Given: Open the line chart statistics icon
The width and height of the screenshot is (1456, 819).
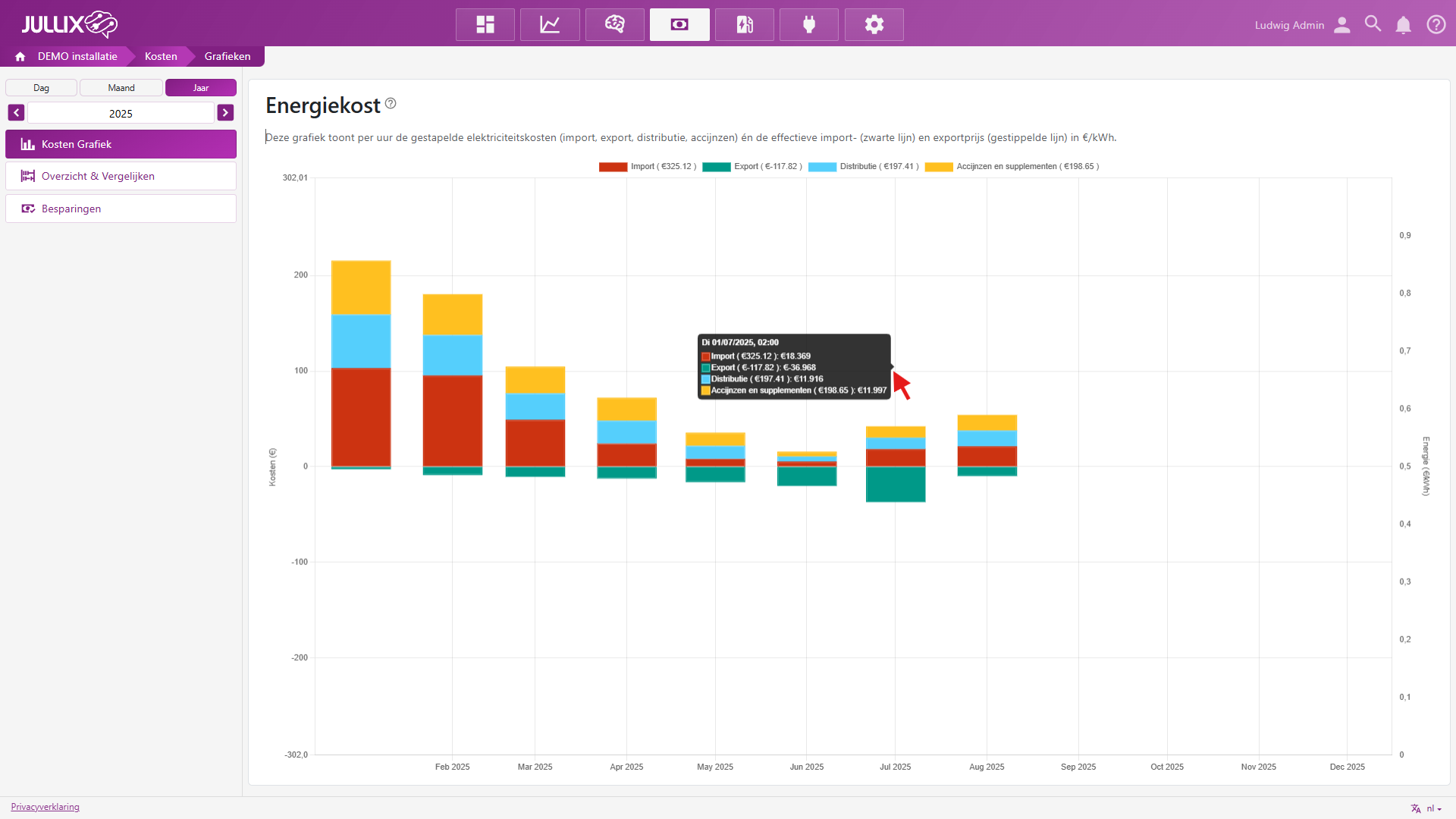Looking at the screenshot, I should click(x=550, y=25).
